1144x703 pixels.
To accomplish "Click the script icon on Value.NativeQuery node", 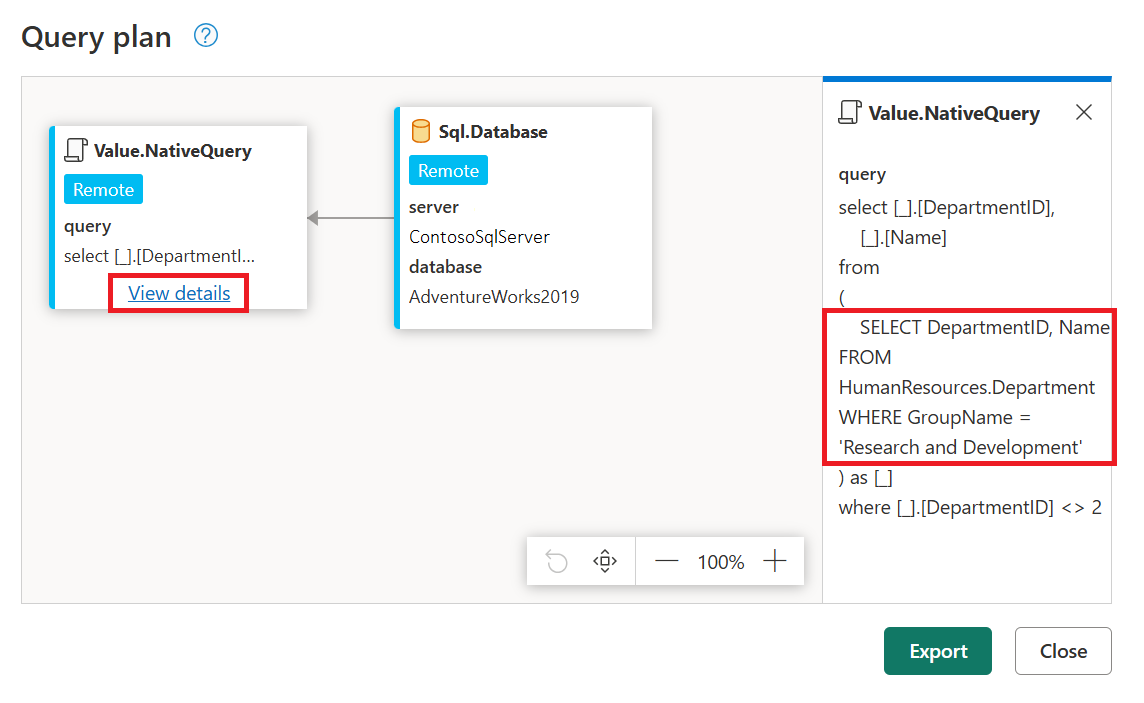I will 73,149.
